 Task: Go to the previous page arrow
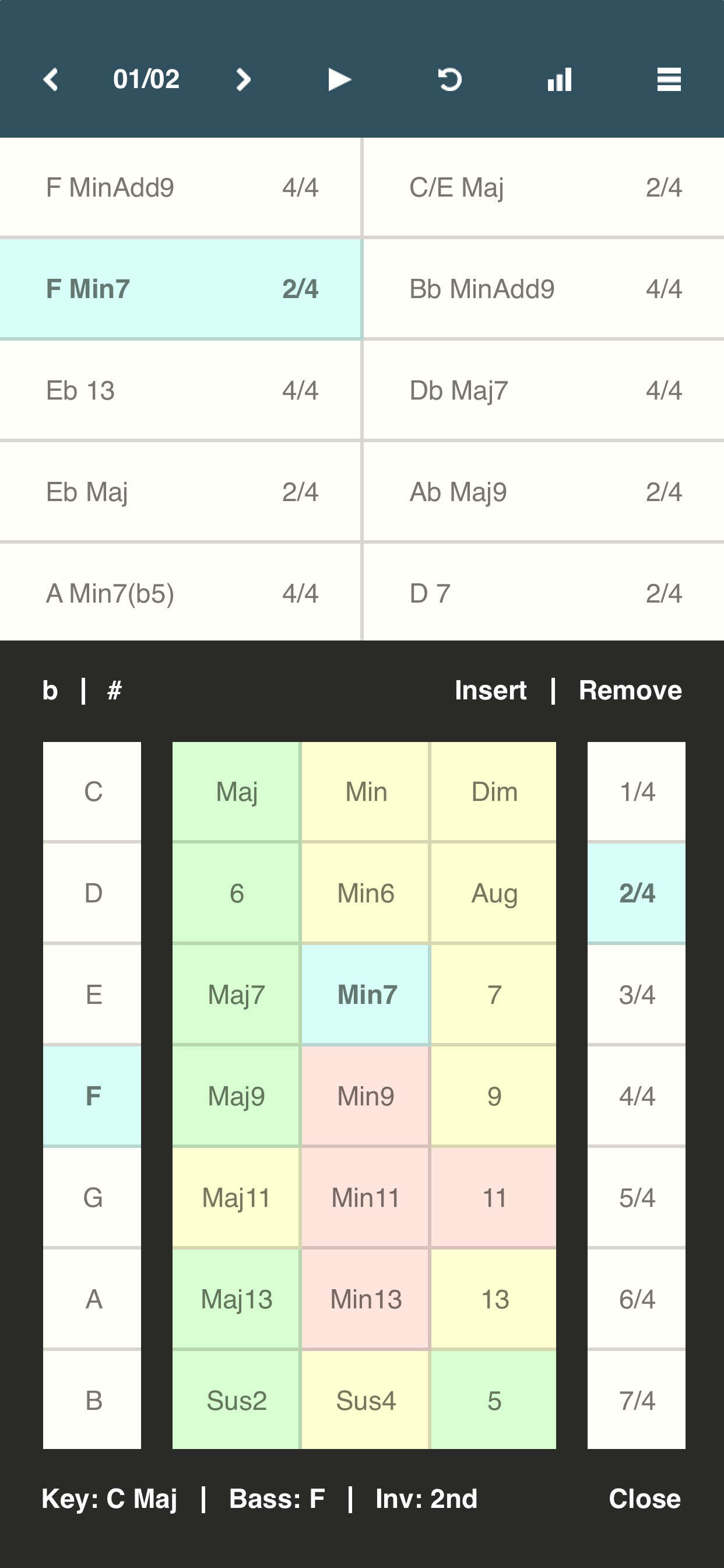click(51, 80)
